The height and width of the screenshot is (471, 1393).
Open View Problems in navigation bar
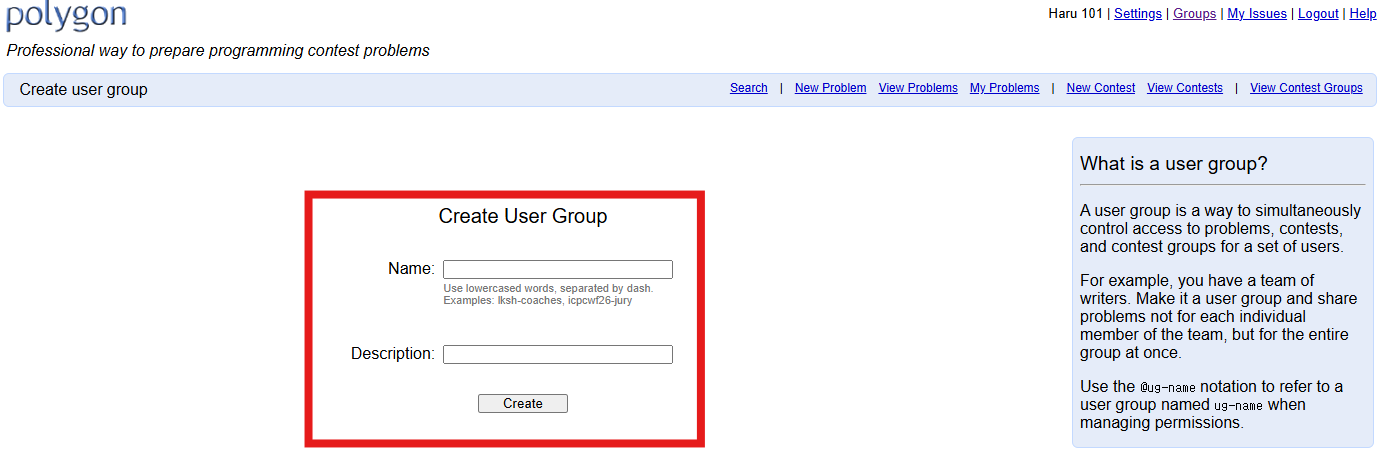(x=918, y=88)
